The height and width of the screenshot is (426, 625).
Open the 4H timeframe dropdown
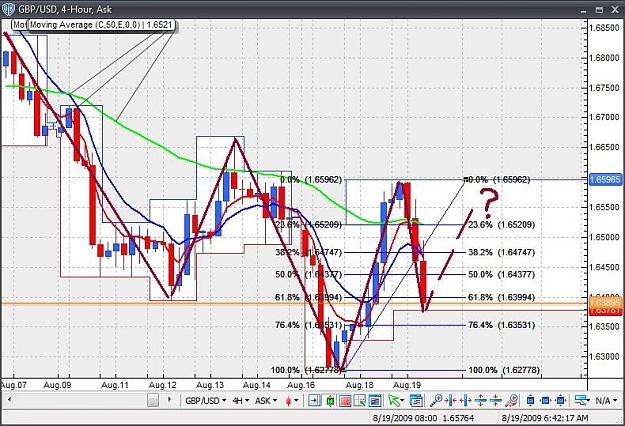point(240,400)
